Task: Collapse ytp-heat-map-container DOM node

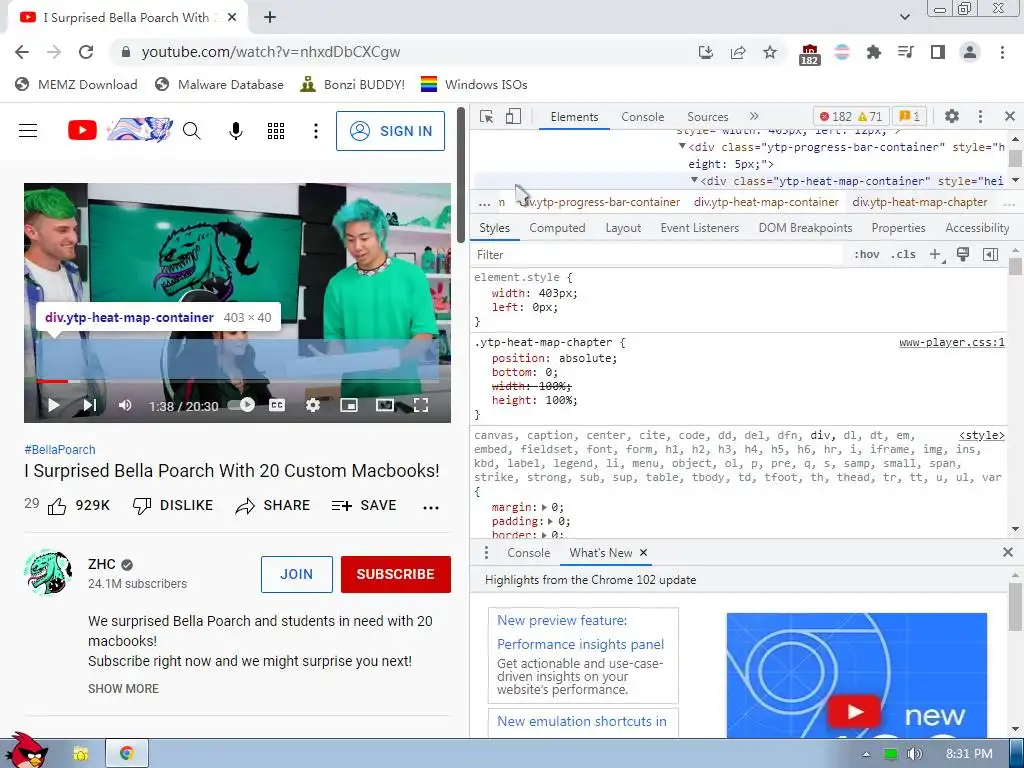Action: pos(694,180)
